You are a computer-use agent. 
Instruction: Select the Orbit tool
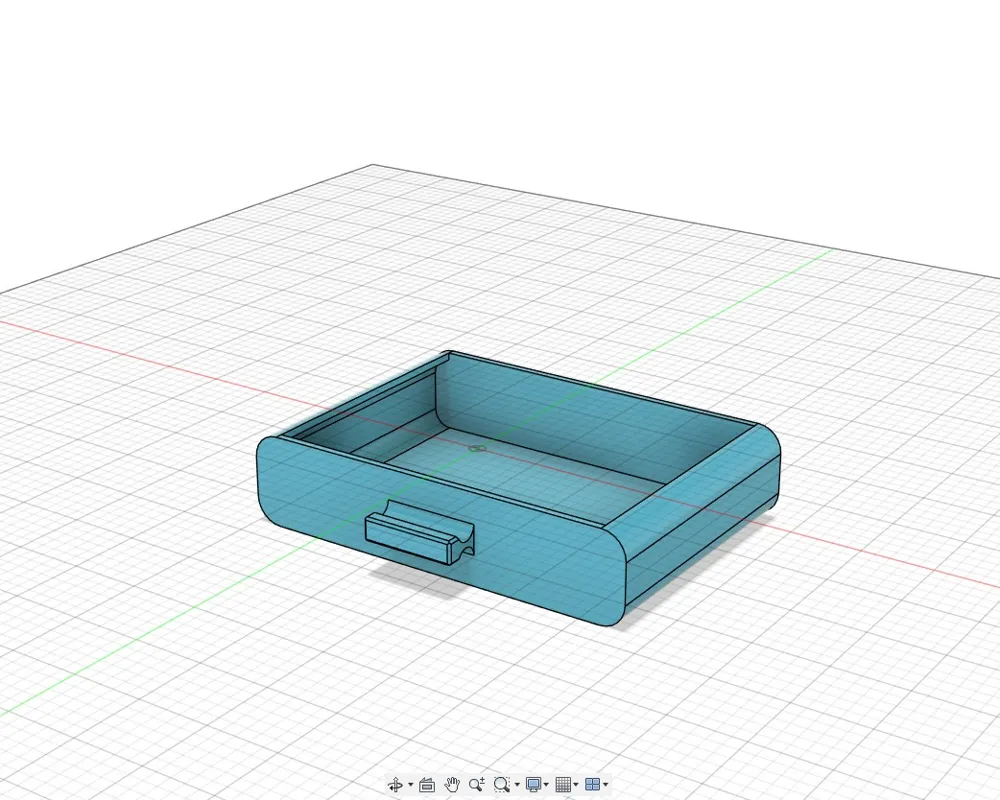[395, 784]
